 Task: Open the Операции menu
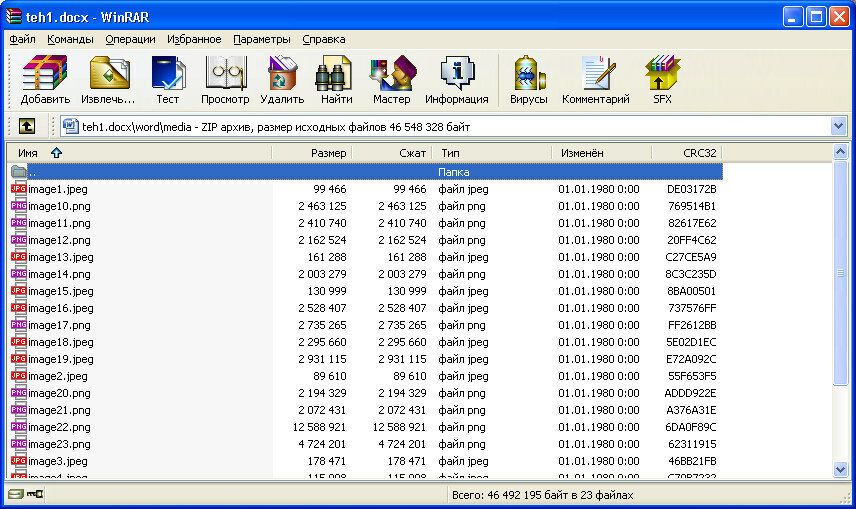click(130, 39)
